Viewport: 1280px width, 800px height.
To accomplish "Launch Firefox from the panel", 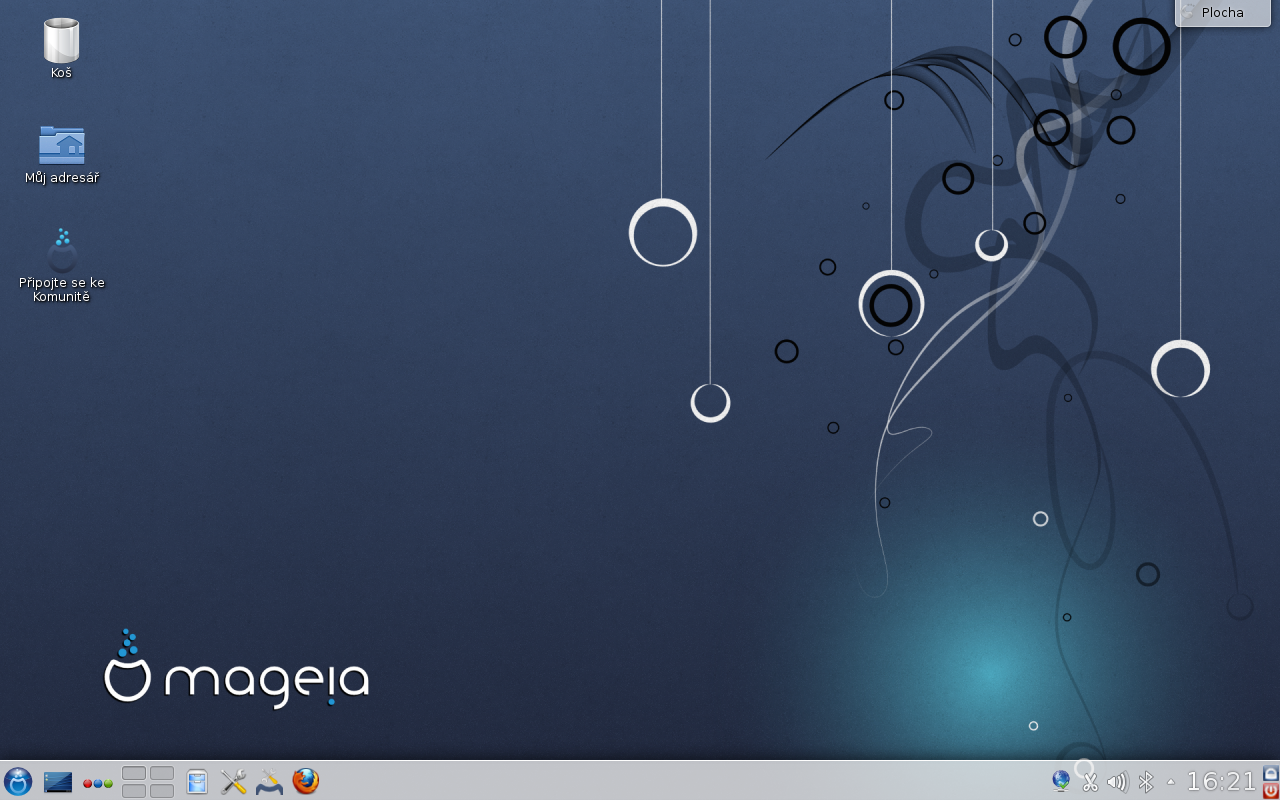I will (x=305, y=781).
